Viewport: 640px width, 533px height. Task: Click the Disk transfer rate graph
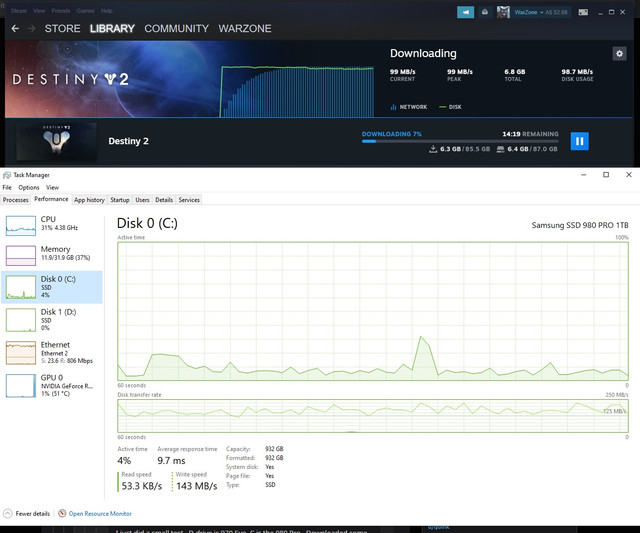pyautogui.click(x=373, y=416)
